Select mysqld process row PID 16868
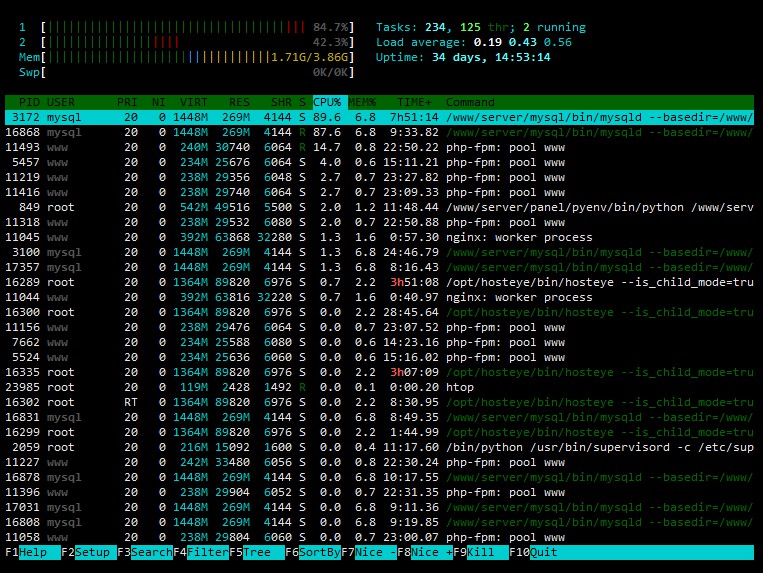The image size is (763, 573). coord(379,132)
